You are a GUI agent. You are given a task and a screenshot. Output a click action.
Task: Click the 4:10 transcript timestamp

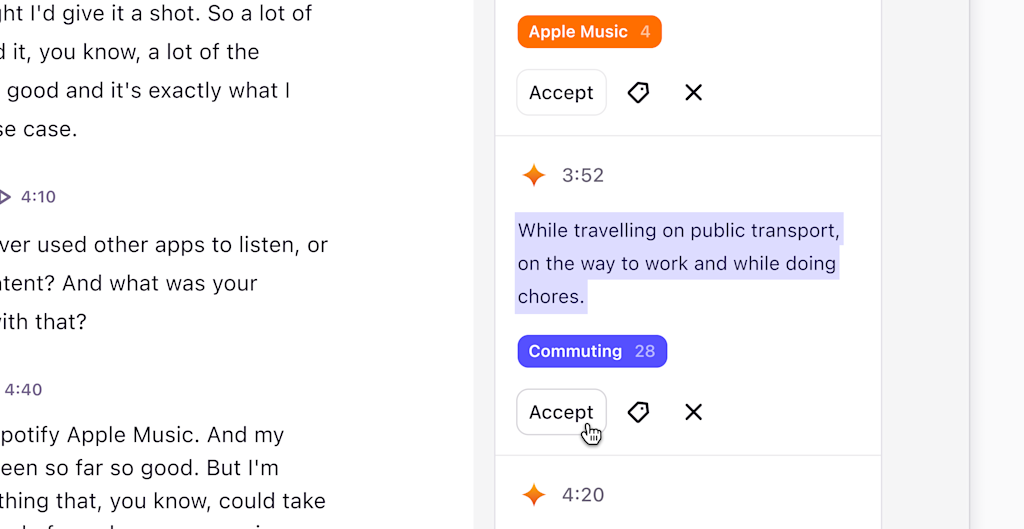click(38, 197)
